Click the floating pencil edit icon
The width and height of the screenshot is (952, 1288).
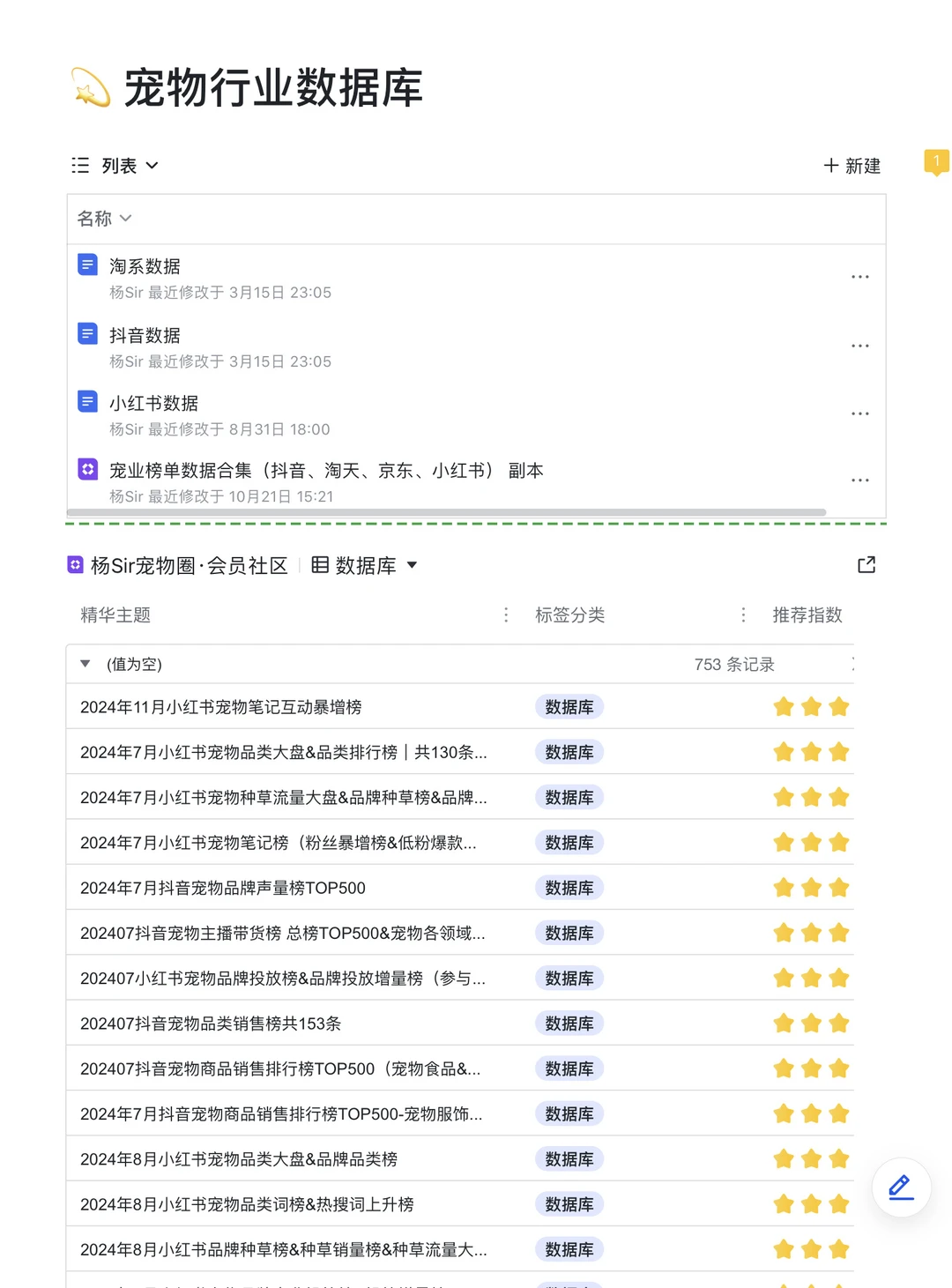point(900,1187)
